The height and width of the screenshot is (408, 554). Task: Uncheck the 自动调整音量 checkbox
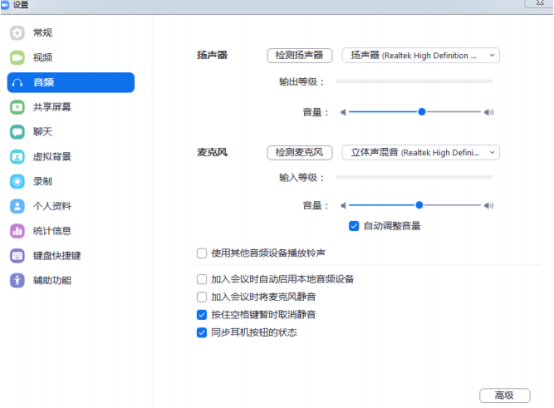[354, 226]
